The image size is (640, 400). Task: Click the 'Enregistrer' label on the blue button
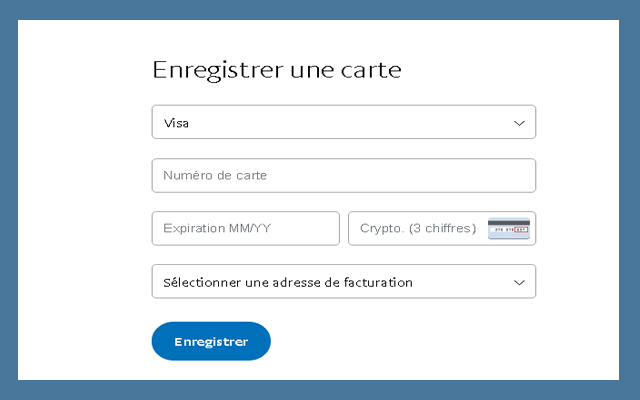click(x=211, y=342)
